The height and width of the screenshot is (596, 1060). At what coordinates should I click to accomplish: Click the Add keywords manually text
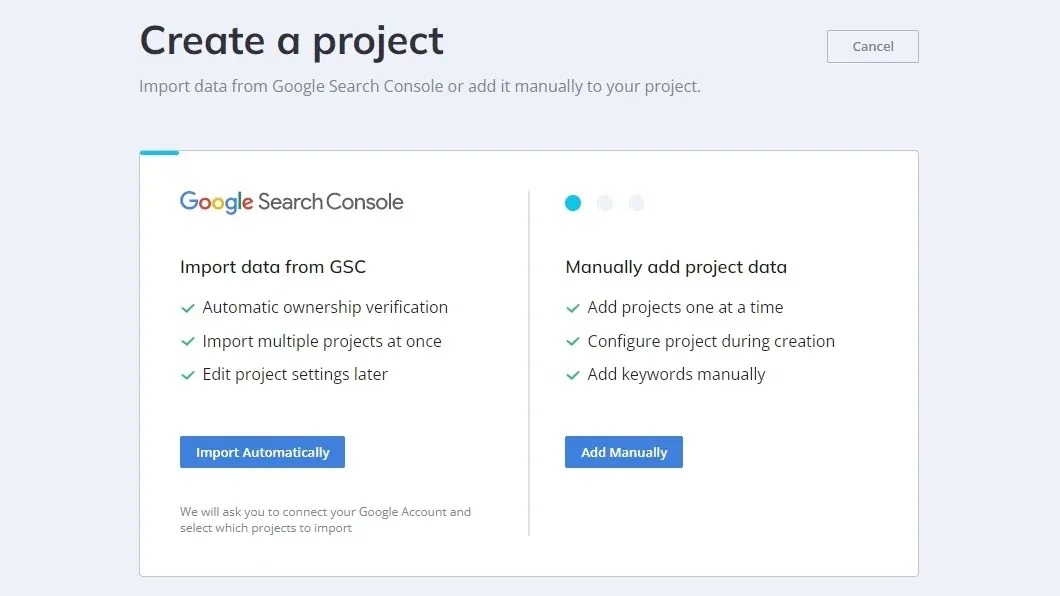[x=676, y=374]
